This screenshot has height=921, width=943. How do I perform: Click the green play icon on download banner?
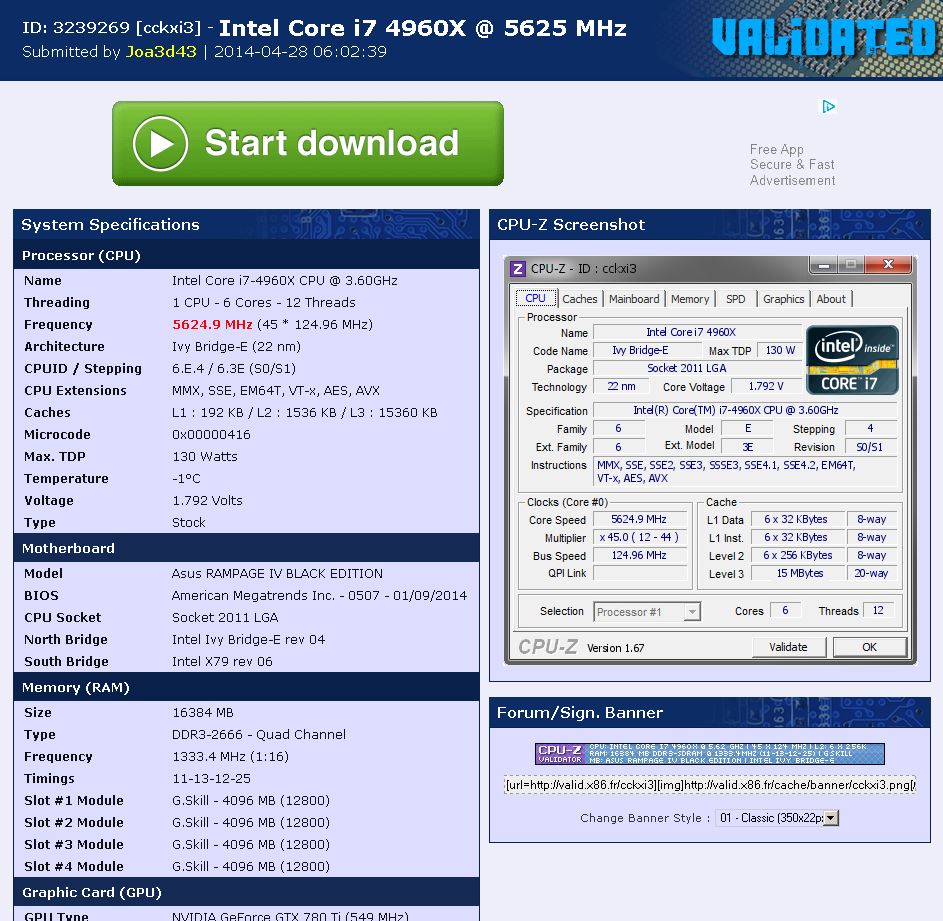point(160,144)
